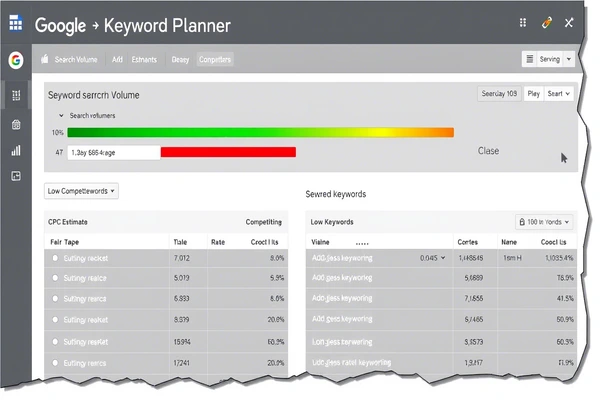Image resolution: width=600 pixels, height=400 pixels.
Task: Open the apps grid icon beside Google
Action: (16, 23)
